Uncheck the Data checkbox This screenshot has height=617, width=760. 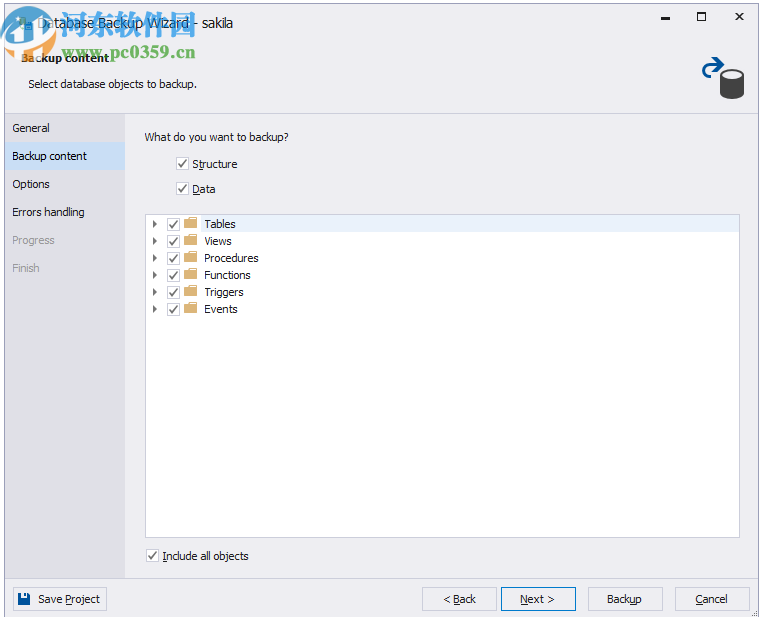click(x=182, y=189)
